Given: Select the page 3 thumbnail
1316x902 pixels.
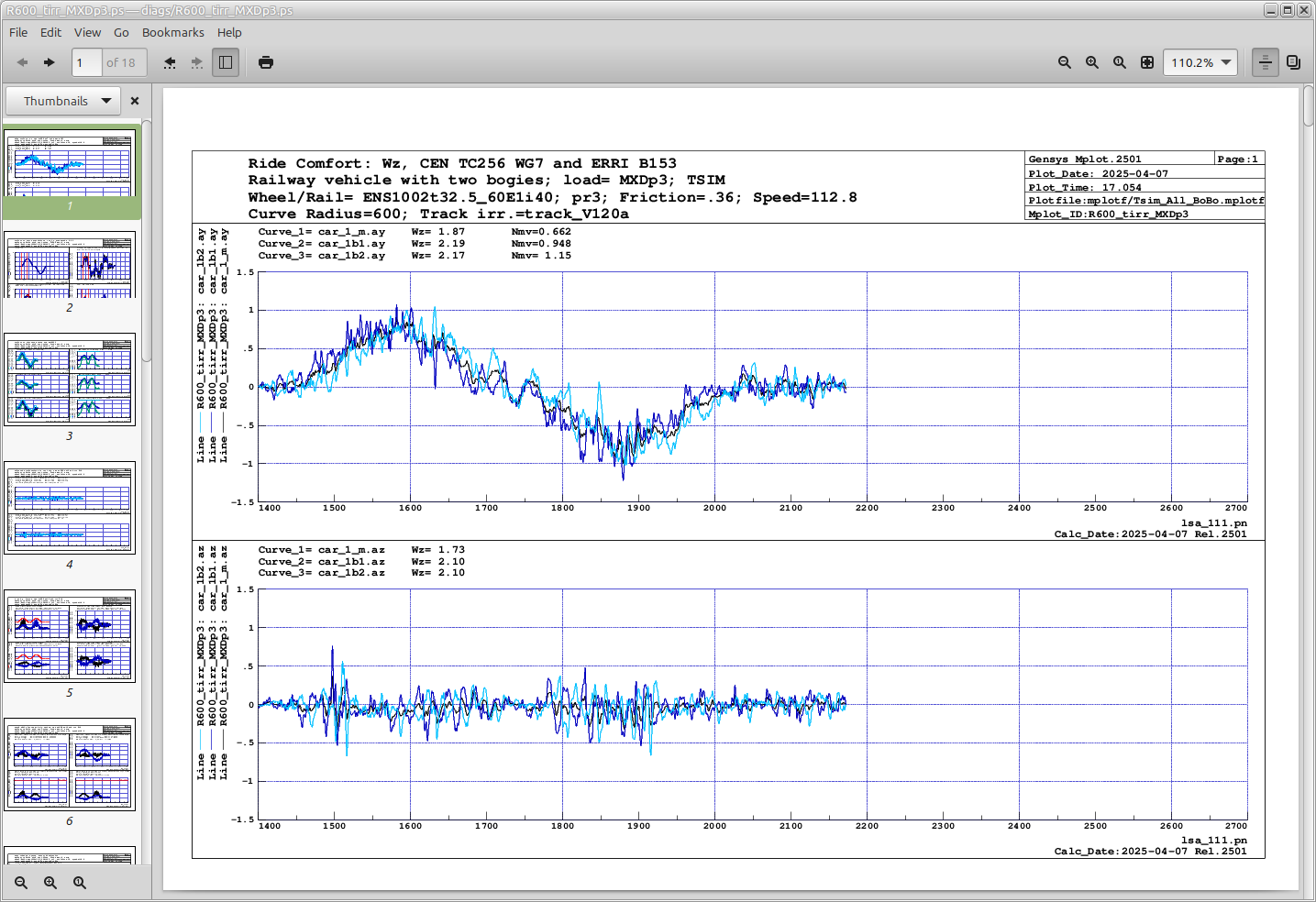Looking at the screenshot, I should click(70, 379).
